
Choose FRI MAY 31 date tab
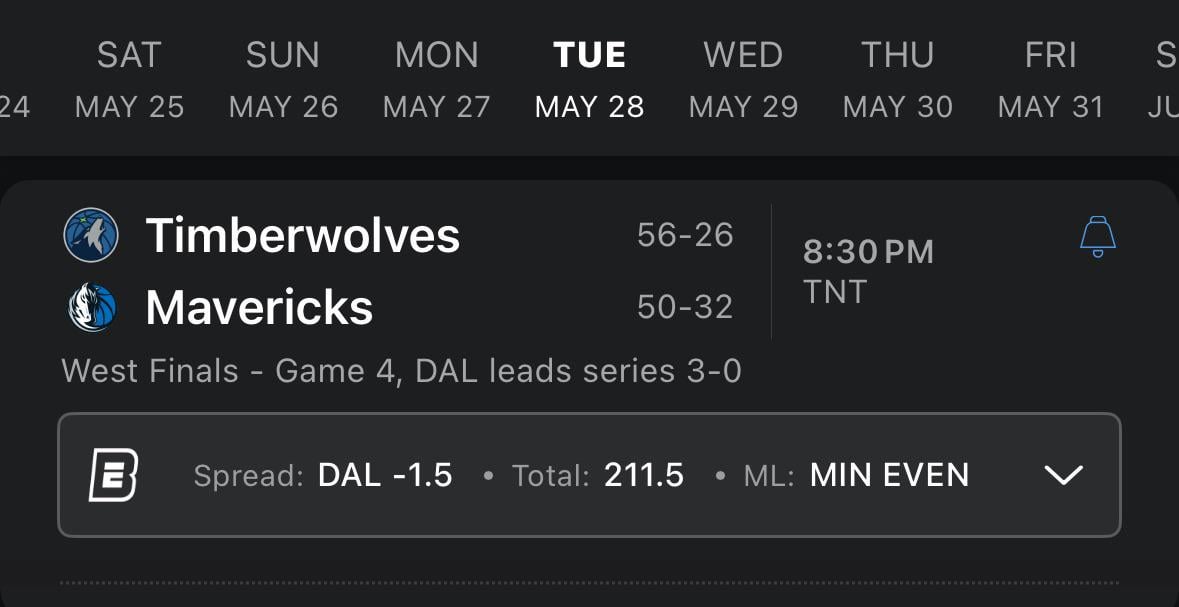tap(1050, 80)
